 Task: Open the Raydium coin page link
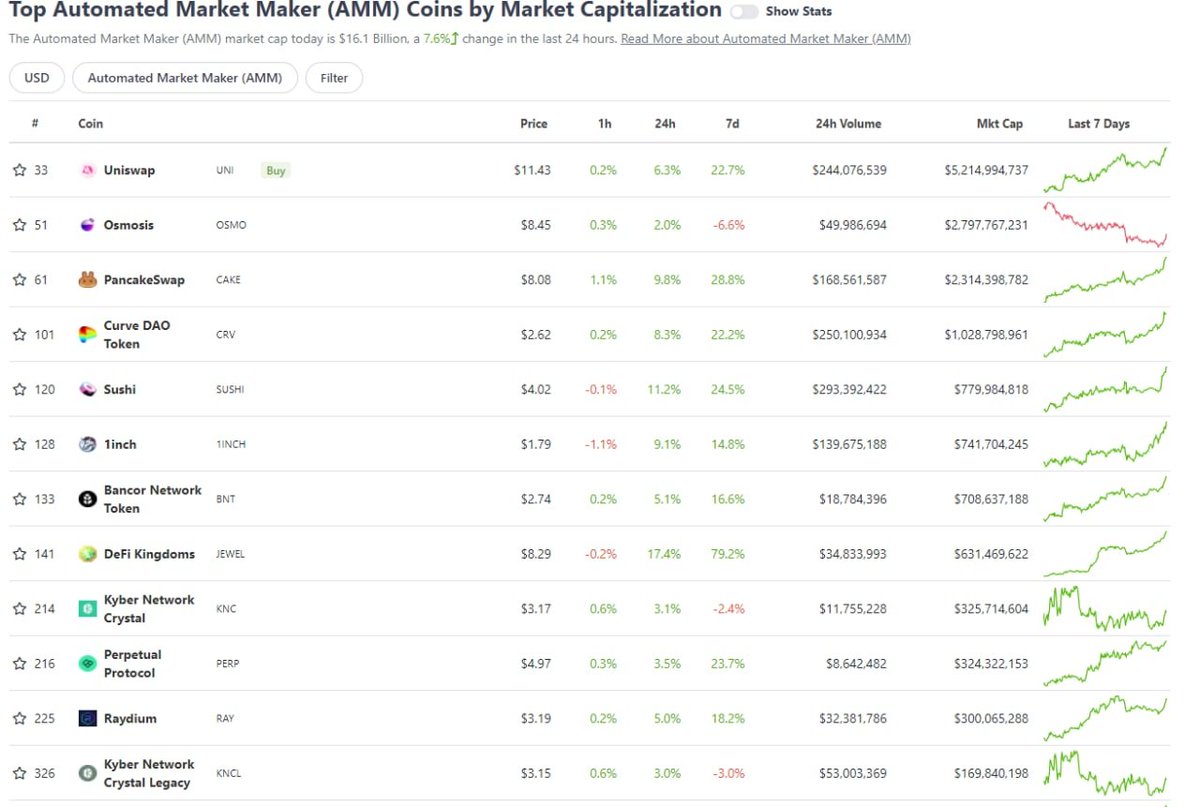coord(130,718)
